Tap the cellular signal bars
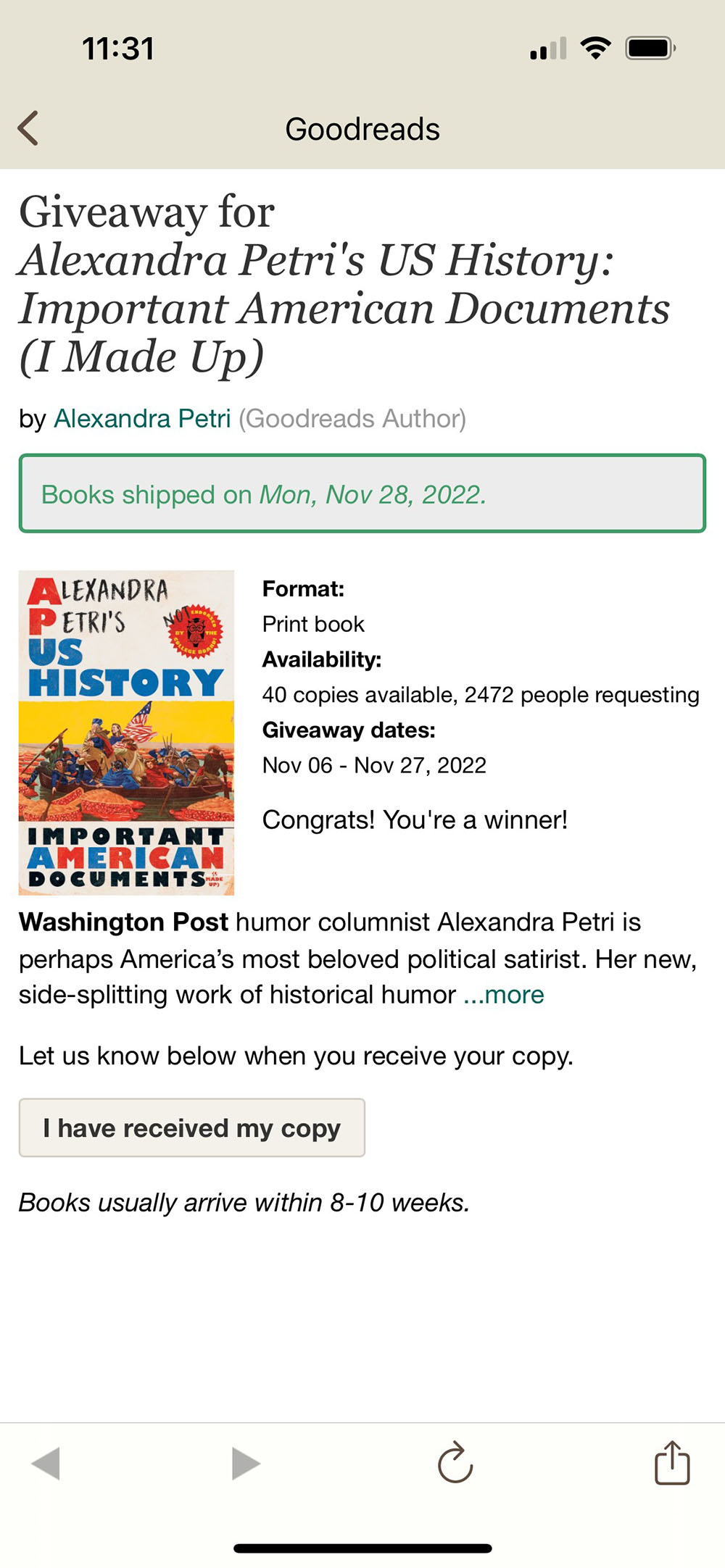The width and height of the screenshot is (725, 1568). pos(548,49)
